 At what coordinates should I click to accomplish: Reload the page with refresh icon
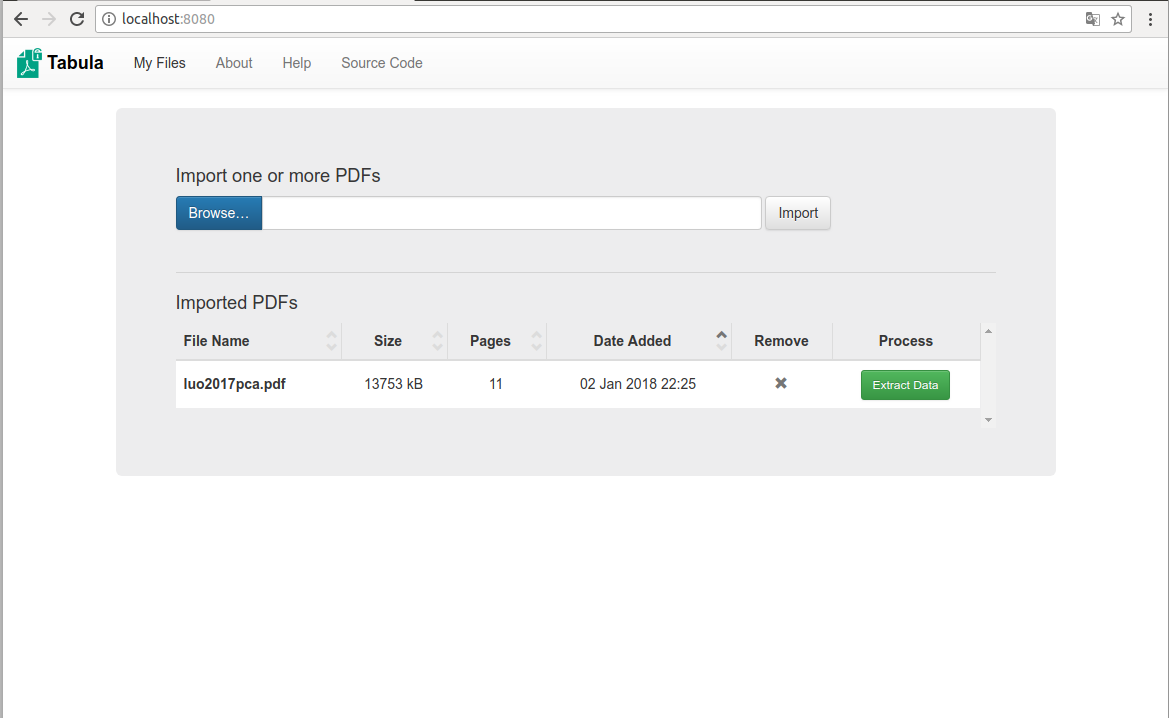pos(77,19)
